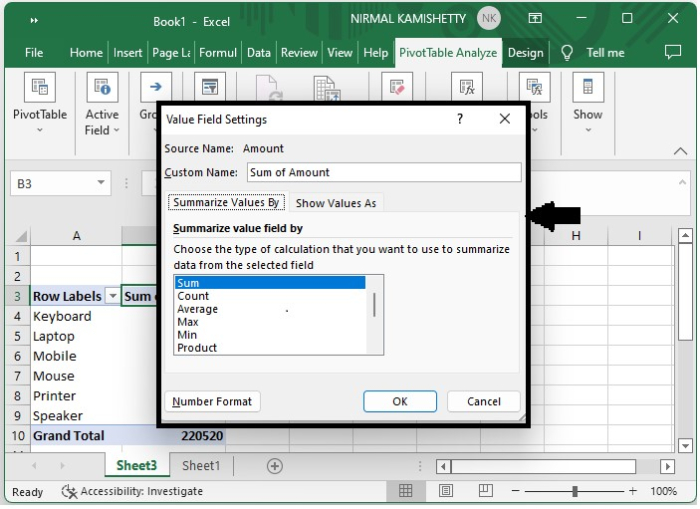The image size is (700, 509).
Task: Select Product in the calculation list
Action: [x=270, y=348]
